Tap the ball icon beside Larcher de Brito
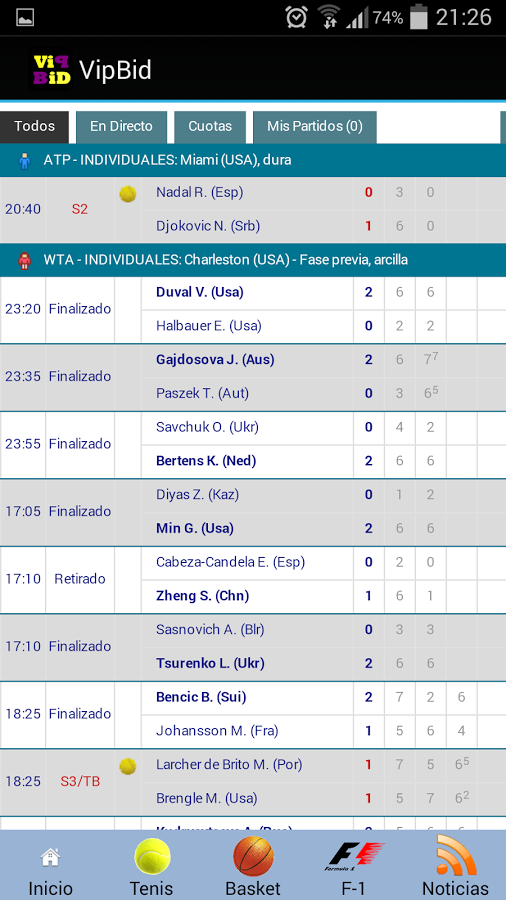This screenshot has height=900, width=506. pyautogui.click(x=127, y=766)
